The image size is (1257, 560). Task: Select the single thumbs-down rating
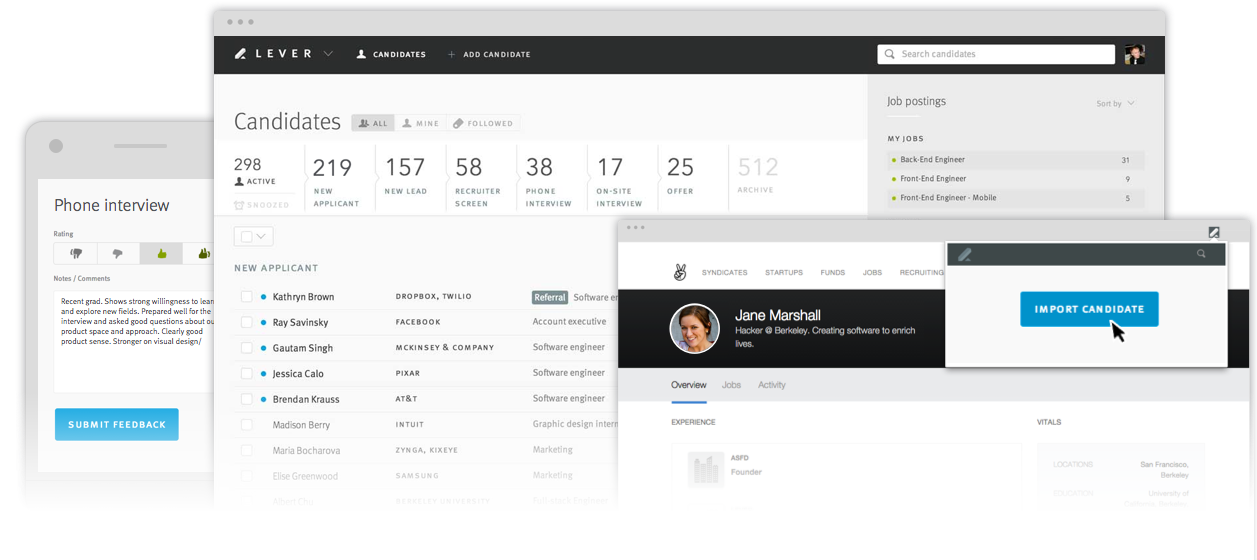[118, 254]
